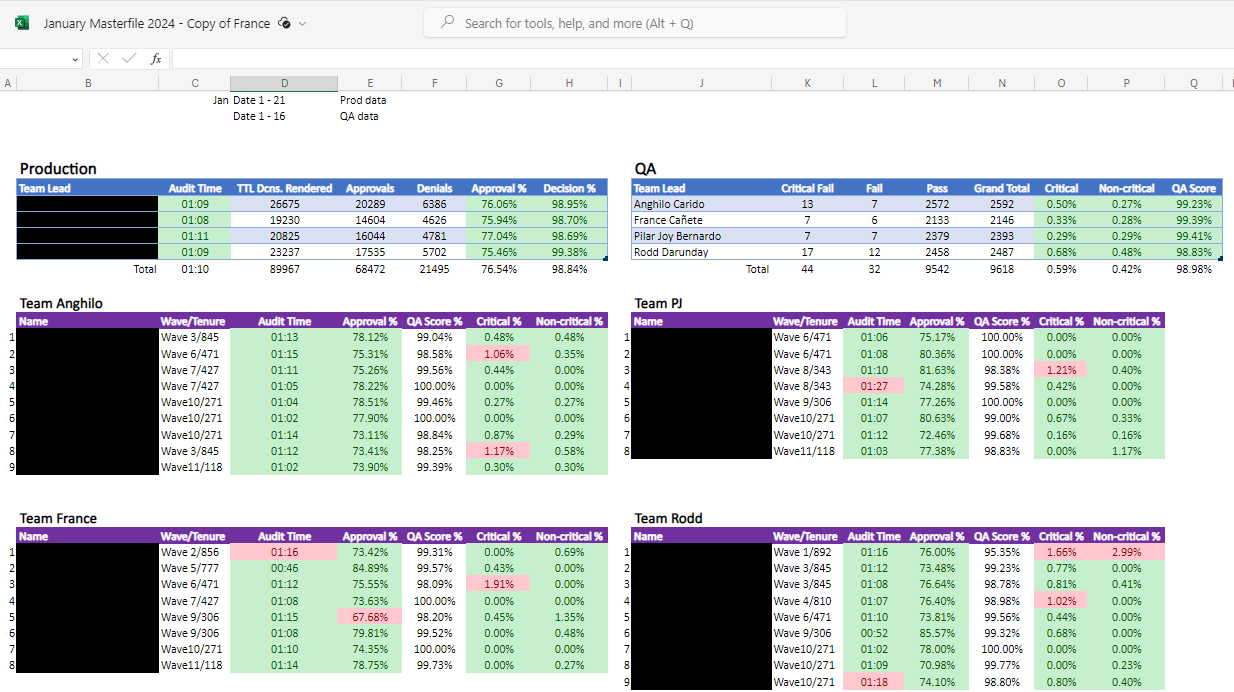
Task: Click the enter formula checkmark icon
Action: coord(128,59)
